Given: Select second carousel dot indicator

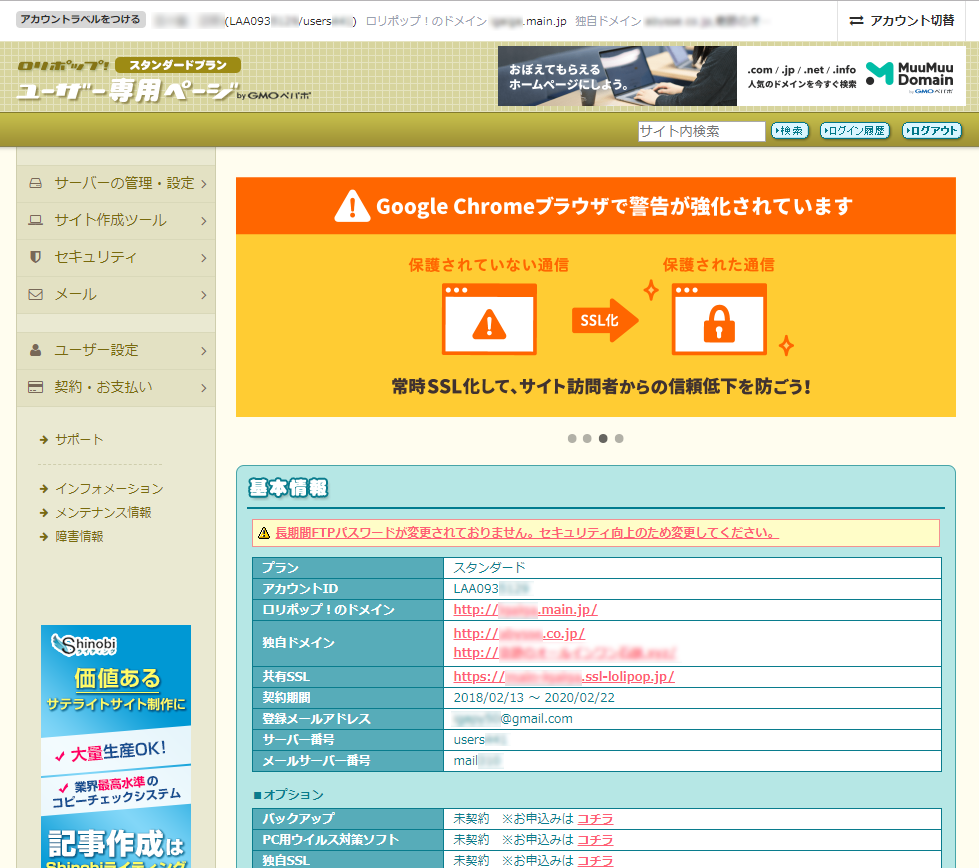Looking at the screenshot, I should point(587,438).
